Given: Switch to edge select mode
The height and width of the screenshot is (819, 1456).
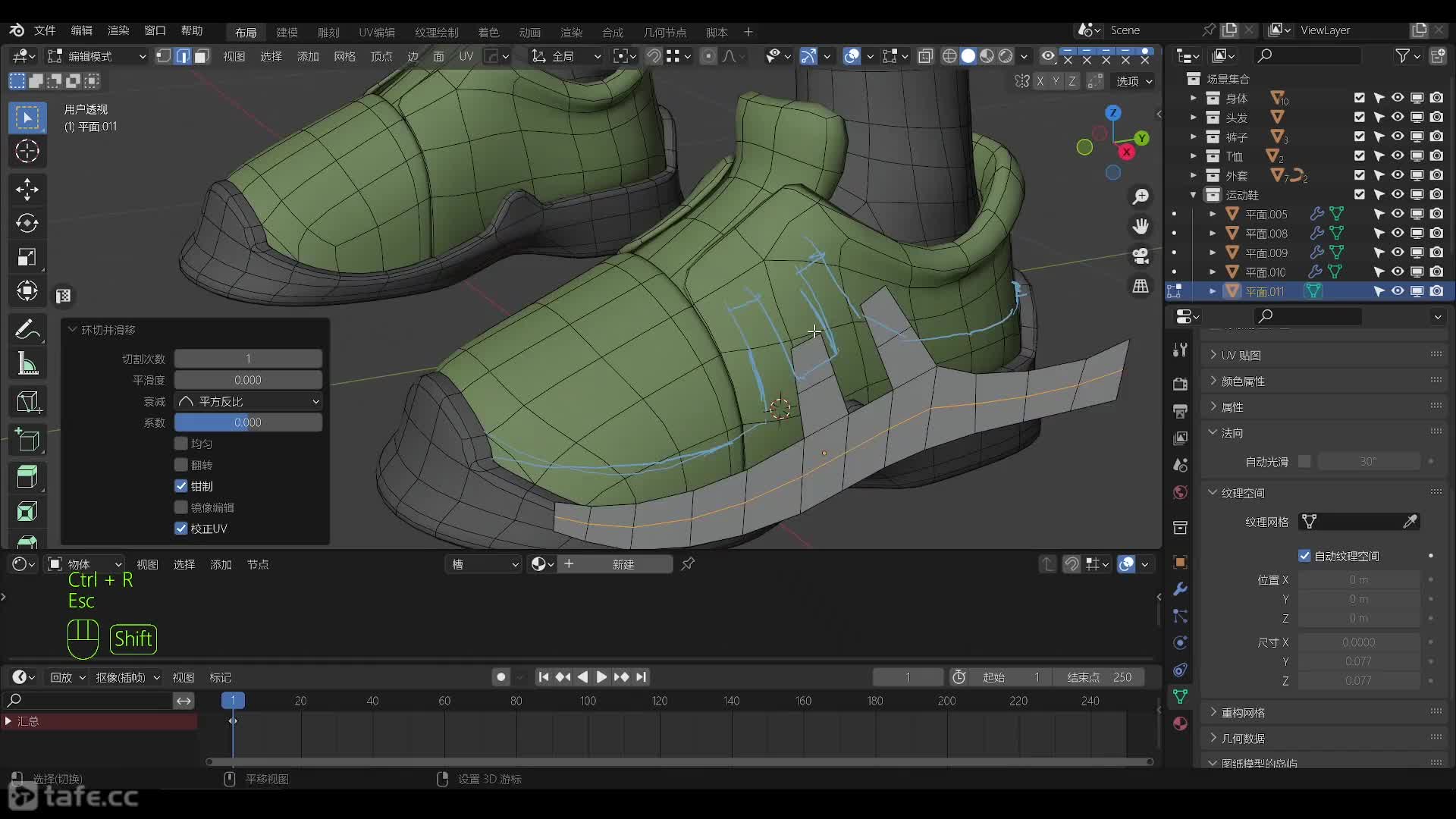Looking at the screenshot, I should 183,56.
